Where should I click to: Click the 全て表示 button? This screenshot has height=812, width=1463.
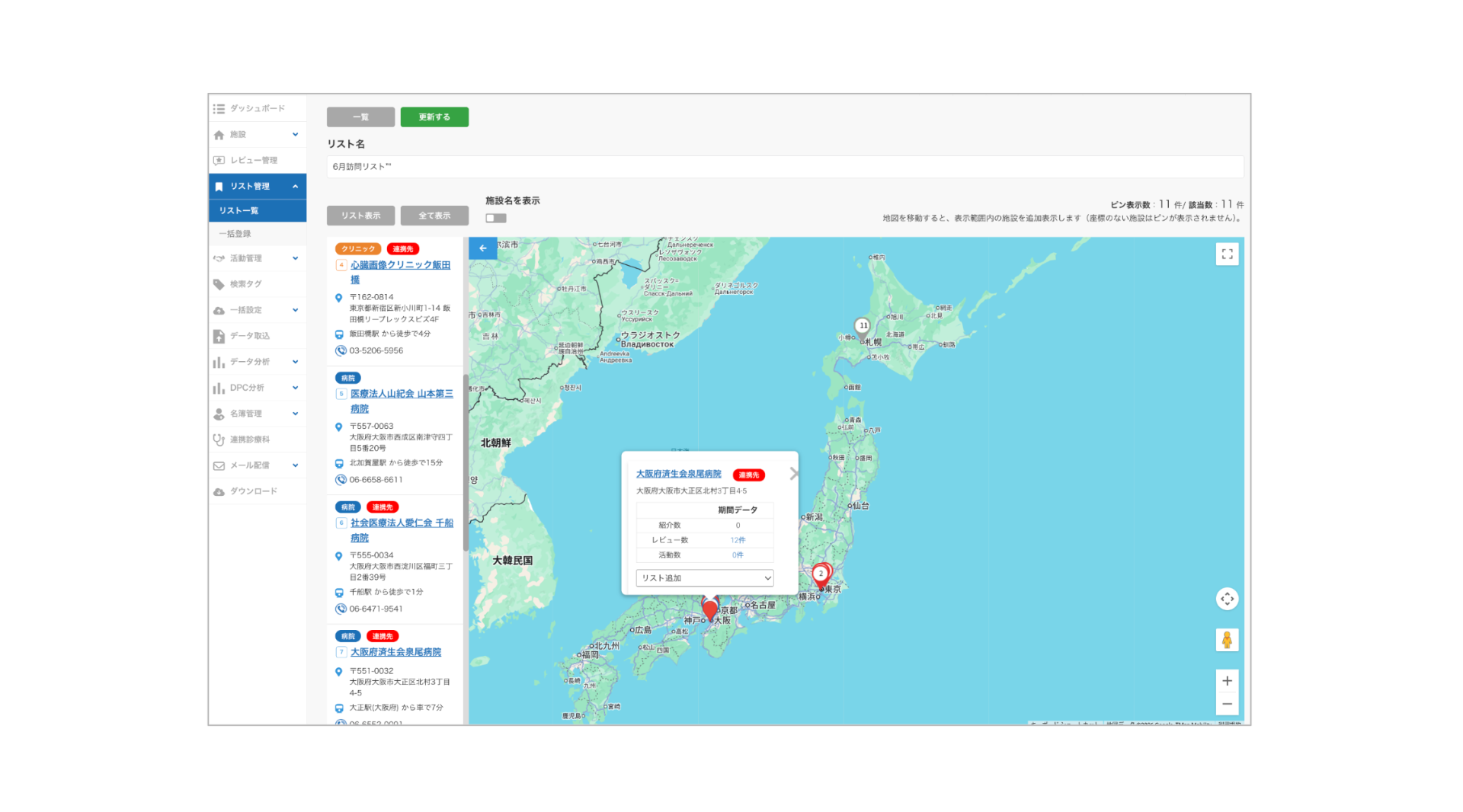(434, 216)
